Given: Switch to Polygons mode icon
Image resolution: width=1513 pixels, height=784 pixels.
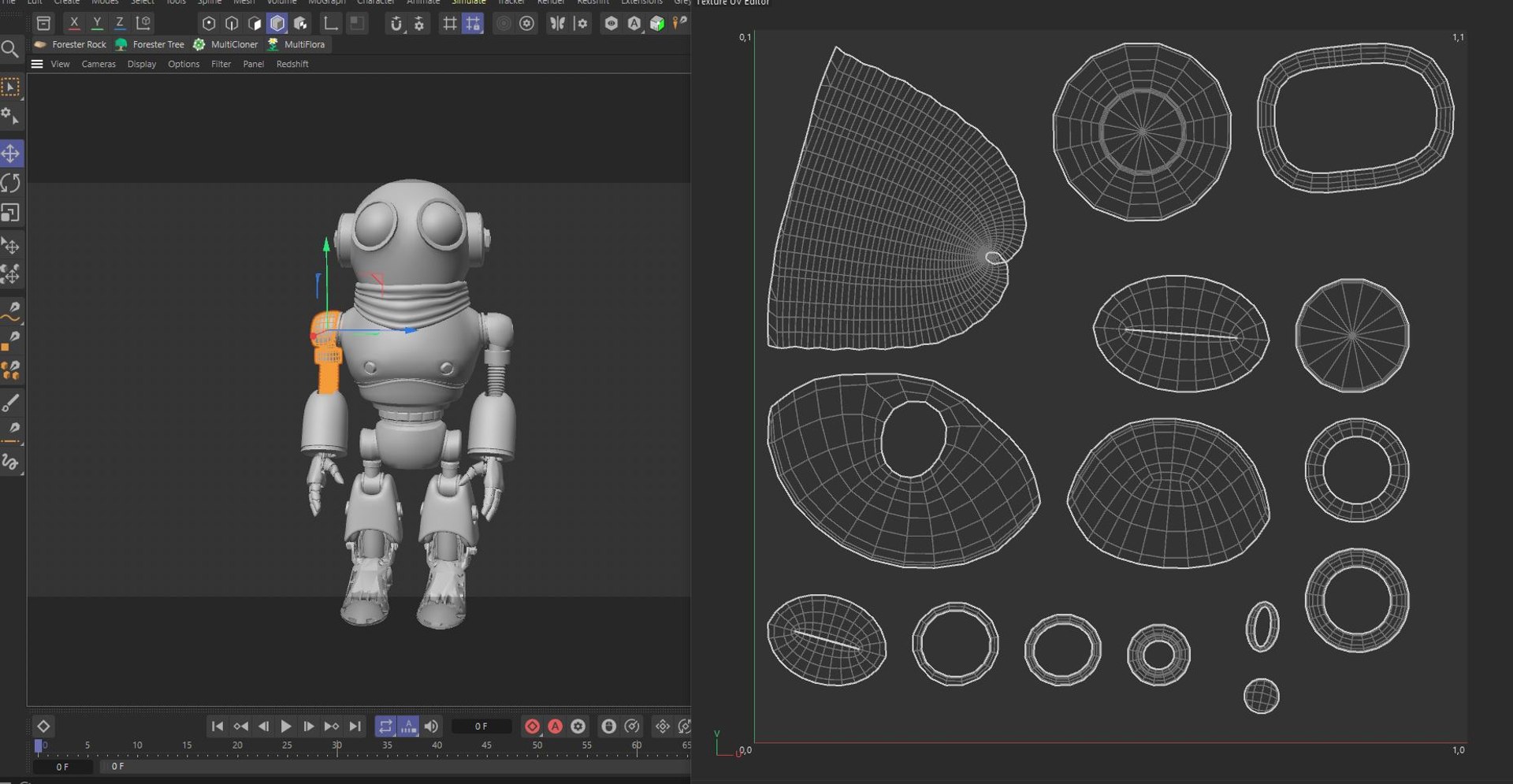Looking at the screenshot, I should pyautogui.click(x=255, y=24).
